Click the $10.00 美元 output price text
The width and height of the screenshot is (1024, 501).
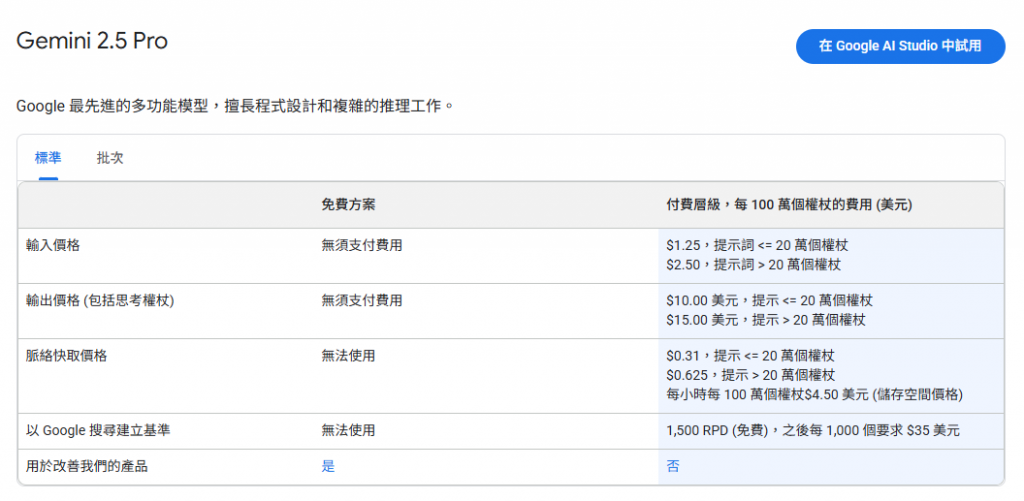coord(769,300)
